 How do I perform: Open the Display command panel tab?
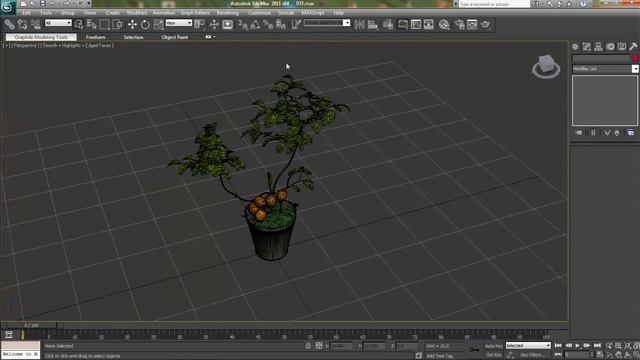(622, 47)
